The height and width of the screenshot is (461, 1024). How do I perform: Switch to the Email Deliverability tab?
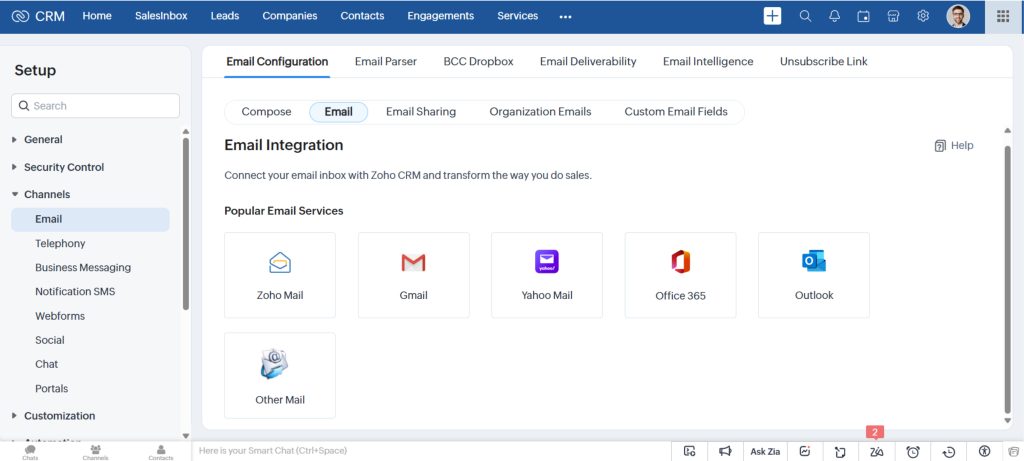coord(588,61)
